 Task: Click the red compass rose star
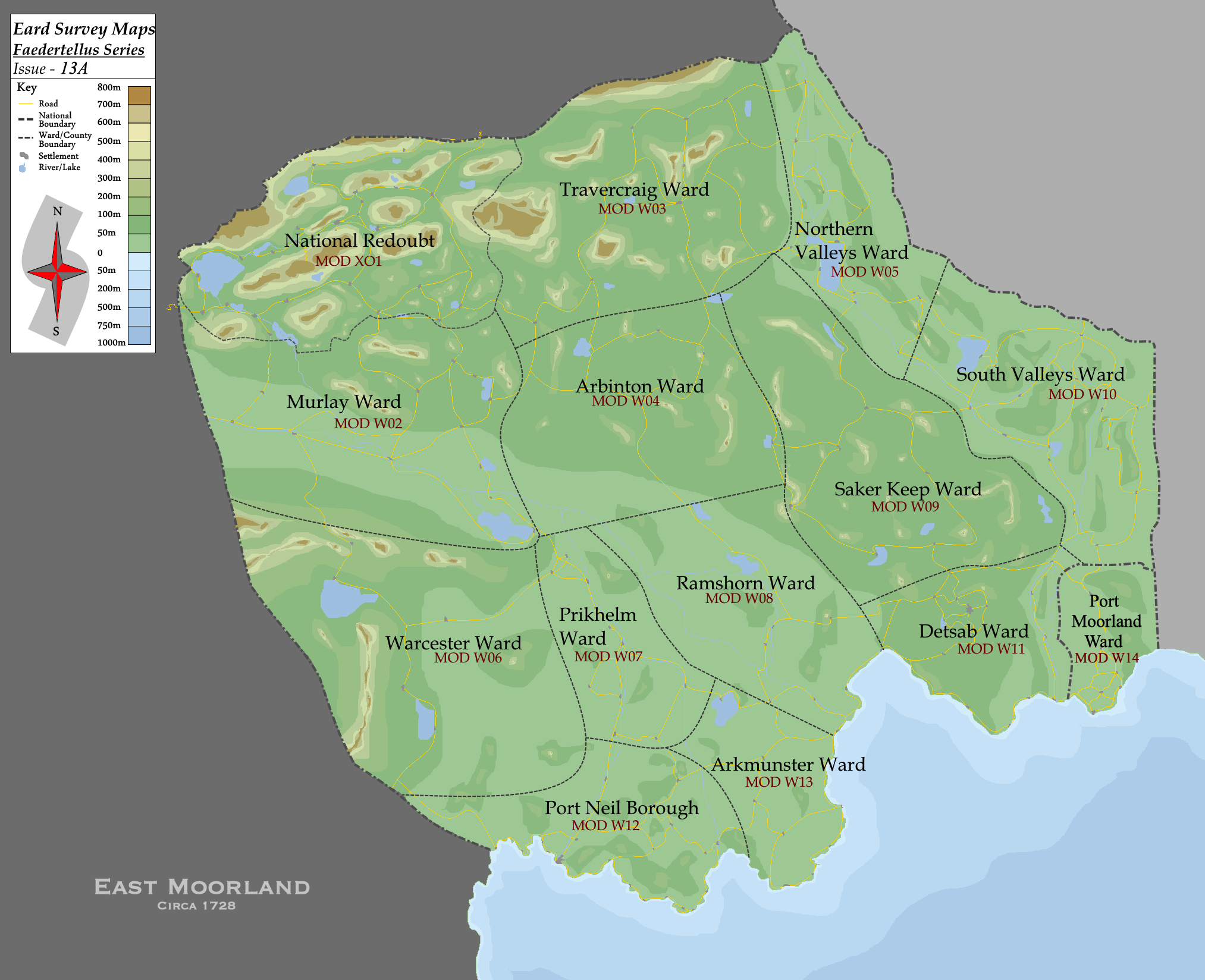tap(57, 271)
